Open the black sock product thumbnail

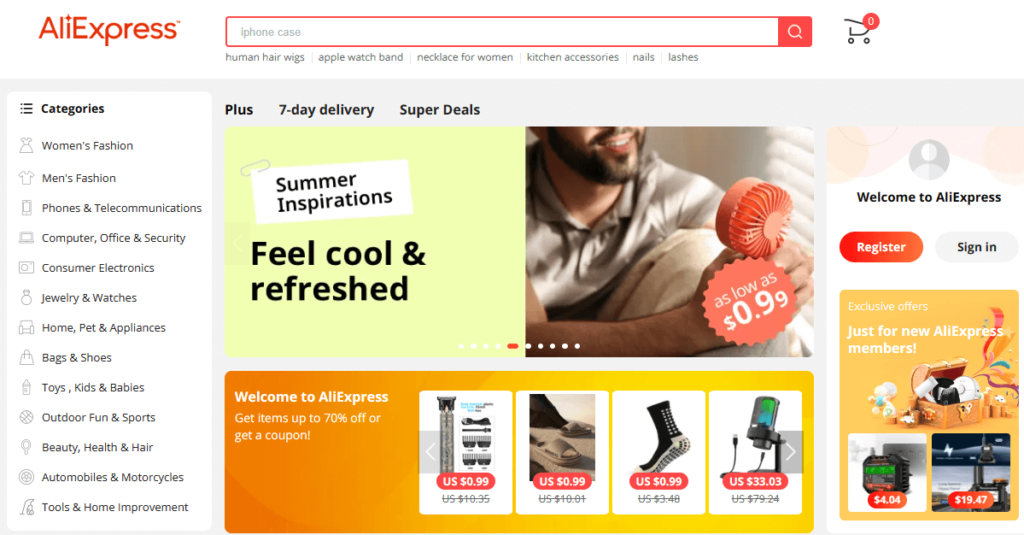(x=659, y=436)
